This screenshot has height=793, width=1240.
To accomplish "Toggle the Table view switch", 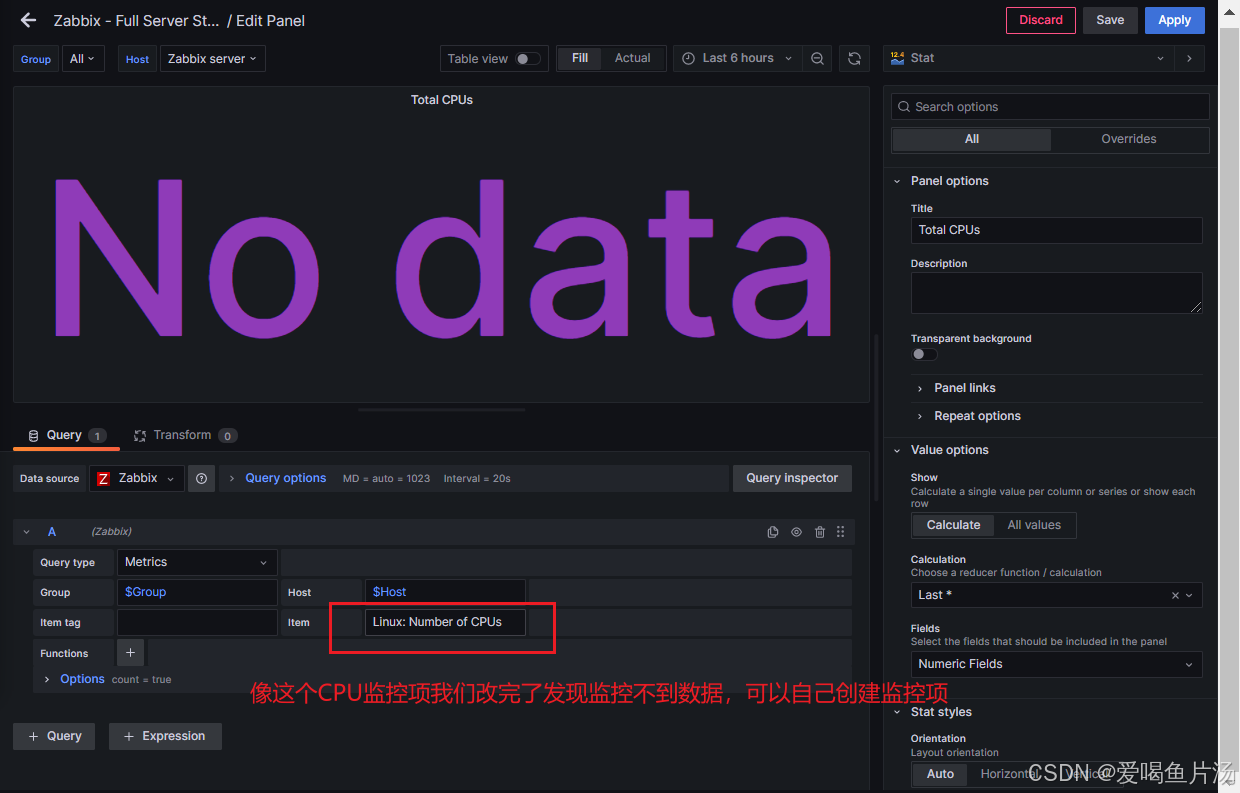I will pyautogui.click(x=528, y=59).
